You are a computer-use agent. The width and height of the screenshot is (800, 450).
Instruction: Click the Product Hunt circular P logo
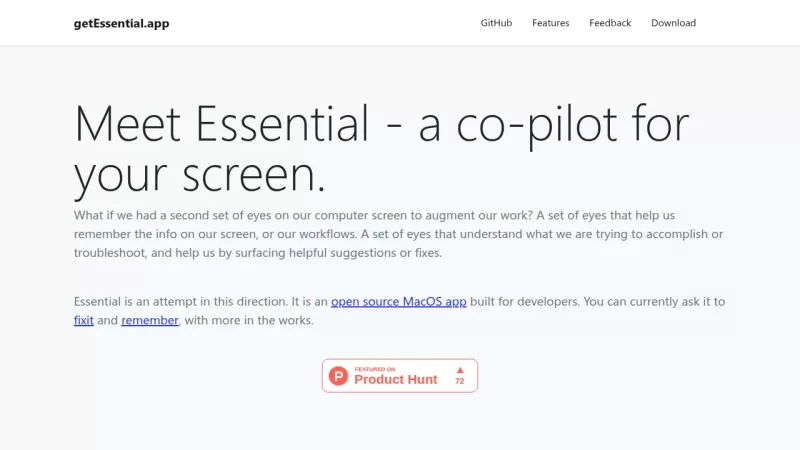pyautogui.click(x=339, y=376)
